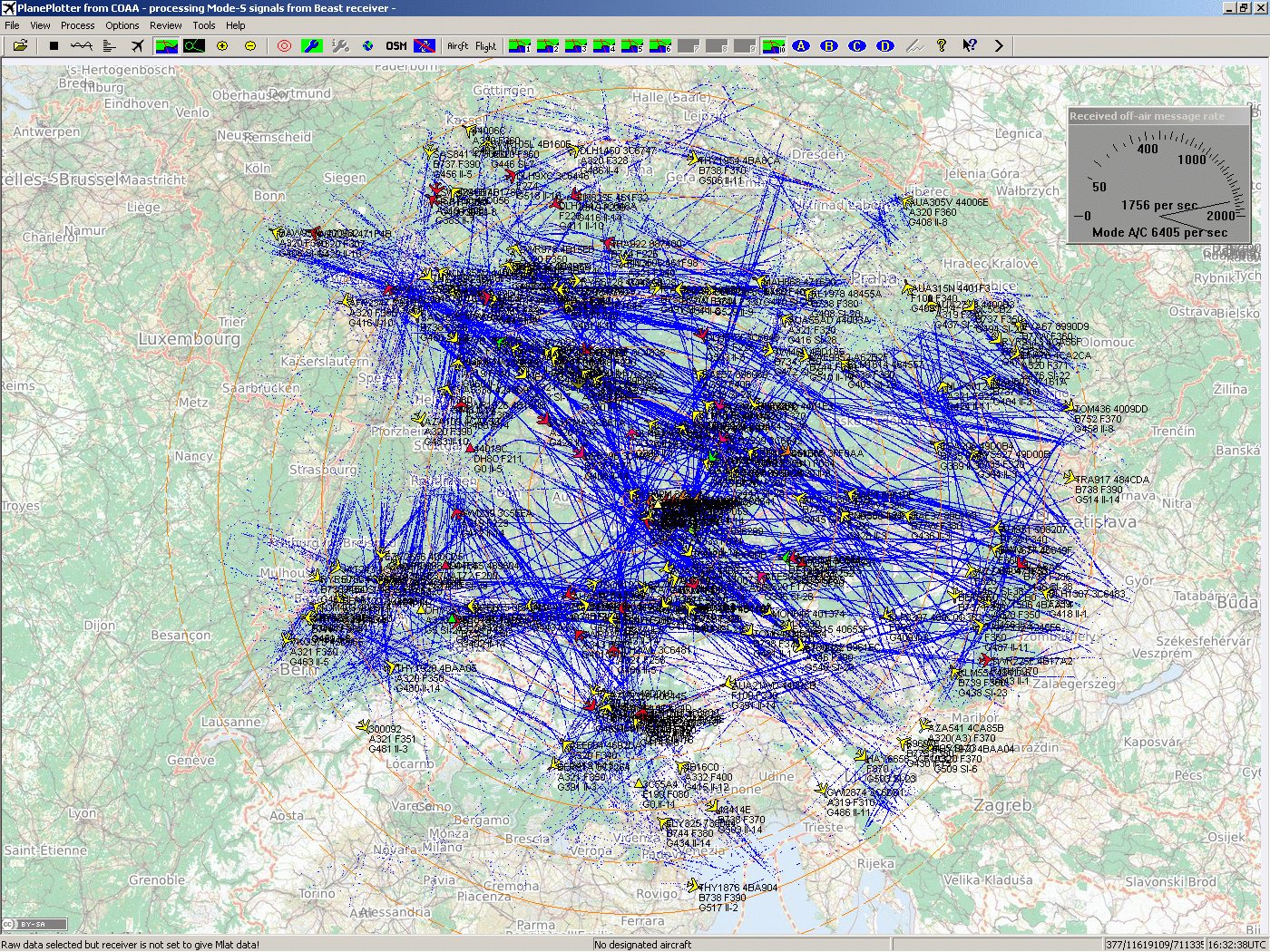Viewport: 1270px width, 952px height.
Task: Open the I/O settings tools icon
Action: tap(340, 45)
